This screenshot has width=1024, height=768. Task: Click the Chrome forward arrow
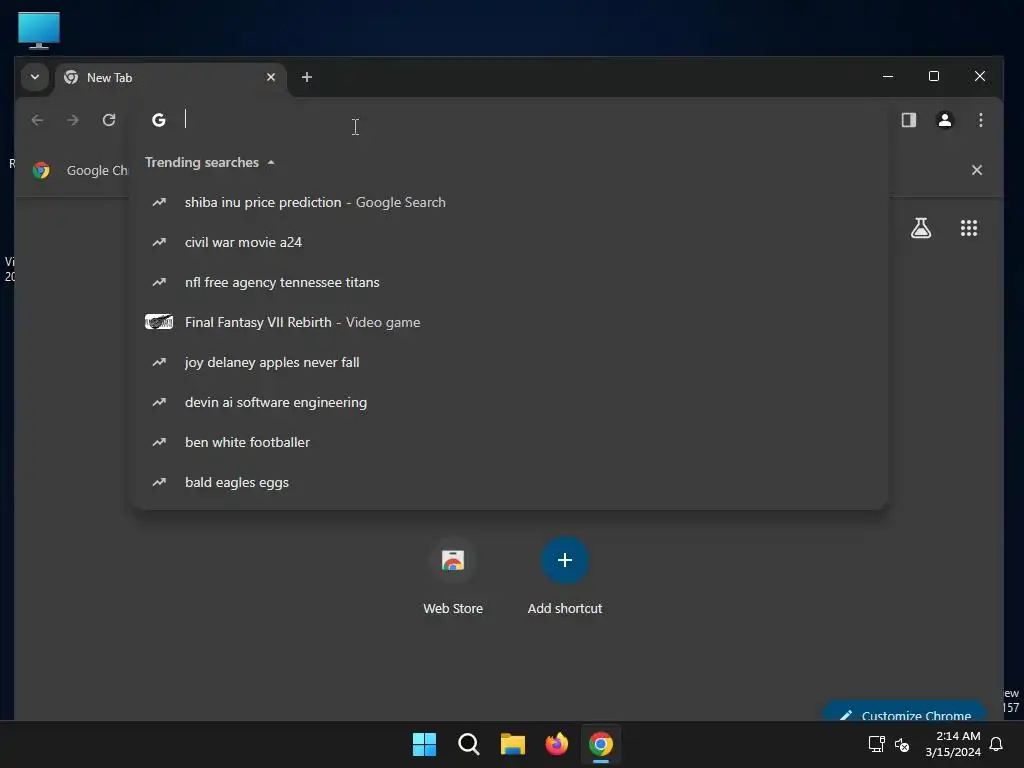click(73, 120)
